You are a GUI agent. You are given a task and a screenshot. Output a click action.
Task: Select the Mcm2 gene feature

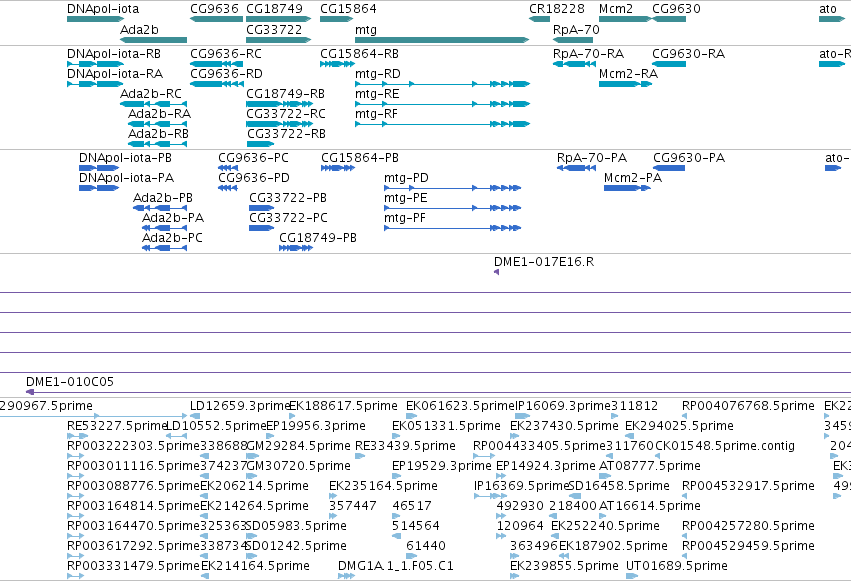[x=625, y=19]
